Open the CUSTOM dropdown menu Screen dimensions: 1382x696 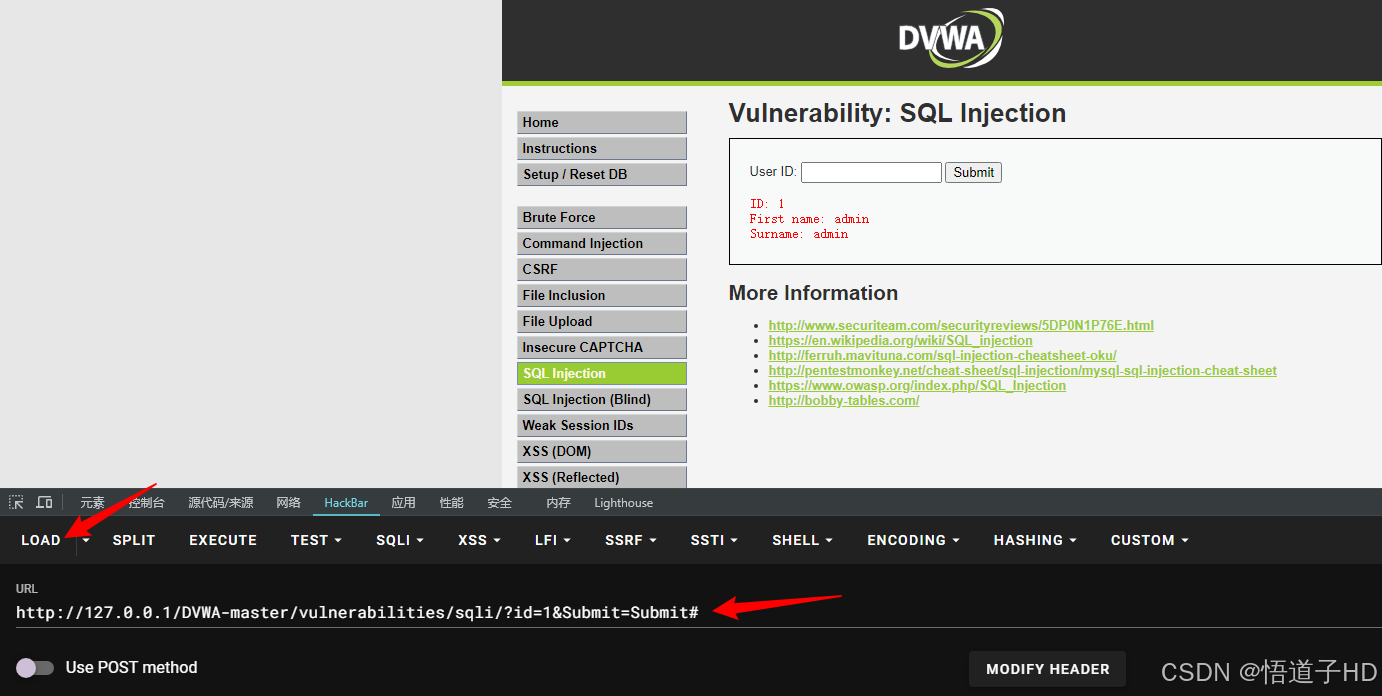click(x=1150, y=540)
